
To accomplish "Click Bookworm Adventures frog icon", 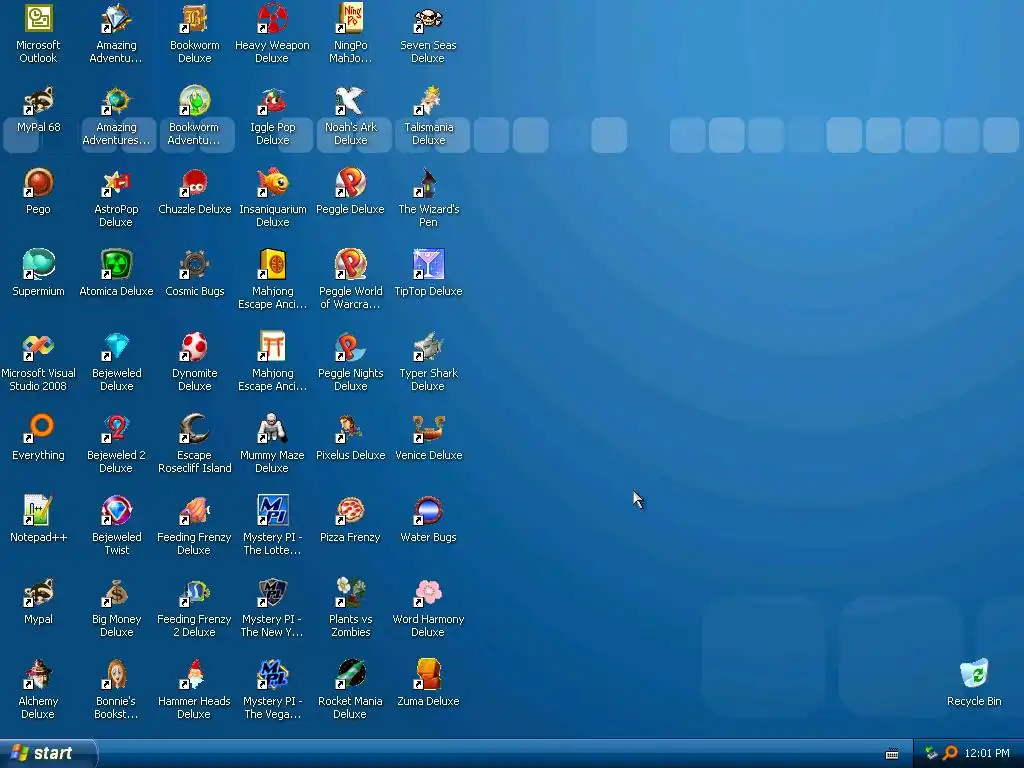I will 194,101.
